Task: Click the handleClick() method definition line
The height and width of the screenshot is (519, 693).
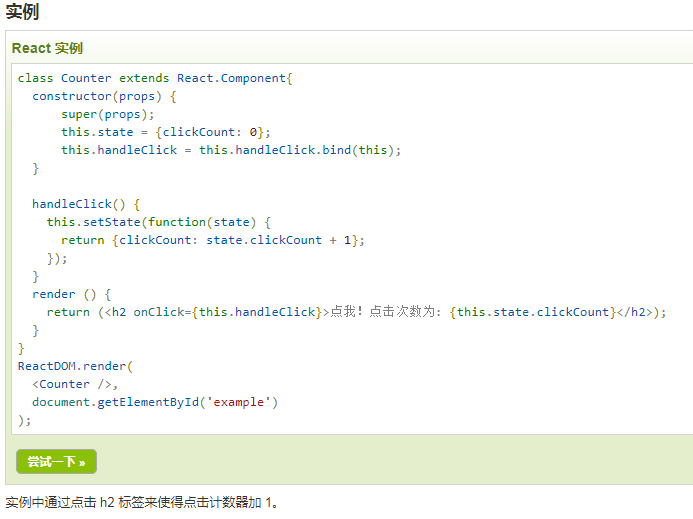Action: (x=86, y=204)
